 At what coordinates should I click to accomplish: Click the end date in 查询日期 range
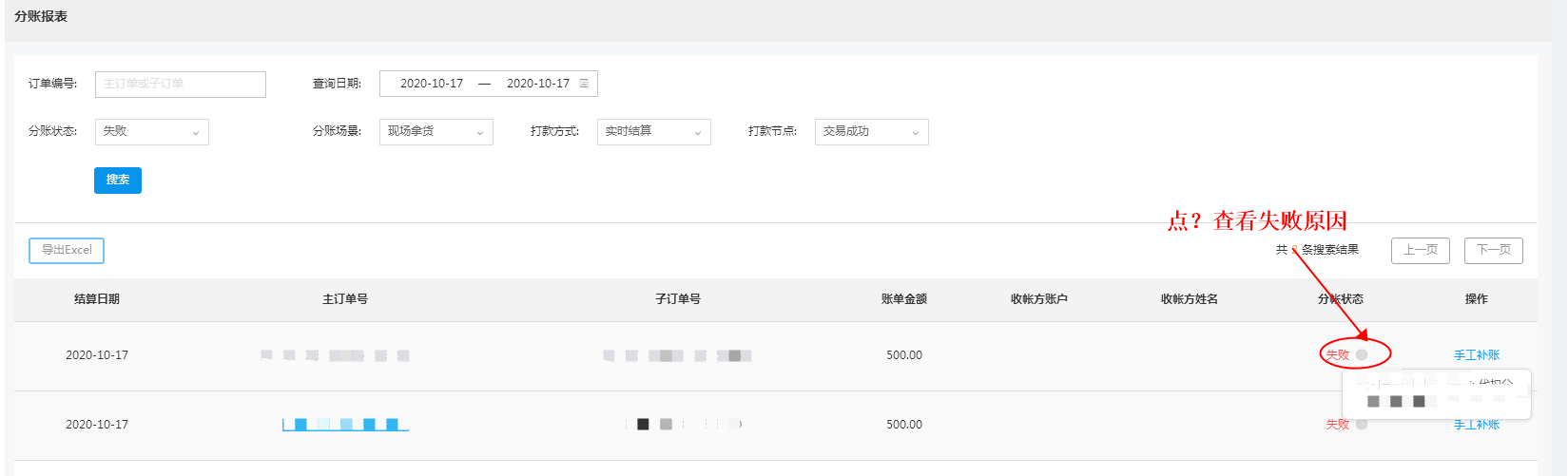tap(538, 84)
